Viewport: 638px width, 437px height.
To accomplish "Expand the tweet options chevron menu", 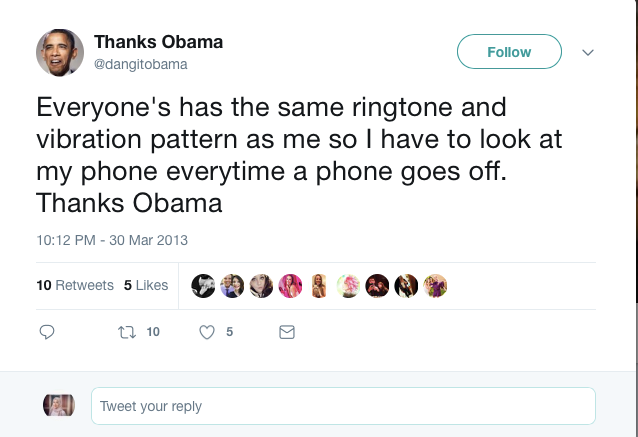I will pos(588,52).
